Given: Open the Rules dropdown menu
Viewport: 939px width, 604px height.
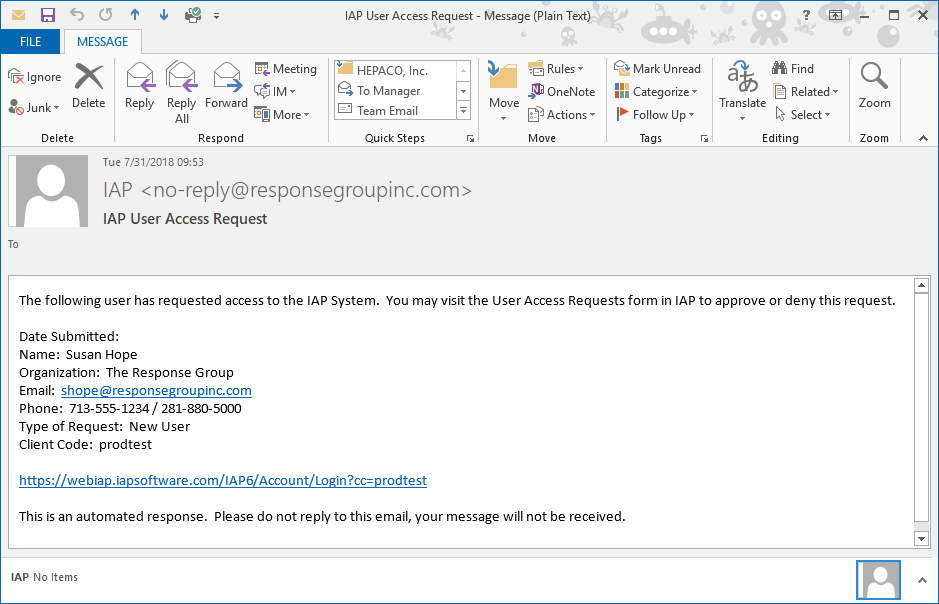Looking at the screenshot, I should pos(556,69).
